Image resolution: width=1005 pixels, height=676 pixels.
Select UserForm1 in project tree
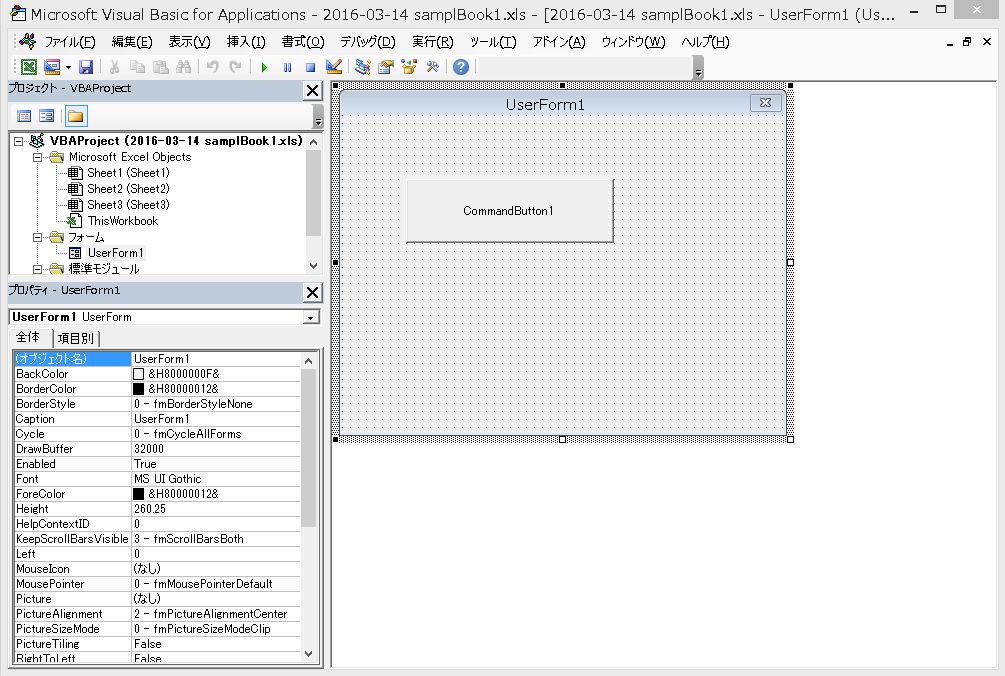pyautogui.click(x=115, y=253)
